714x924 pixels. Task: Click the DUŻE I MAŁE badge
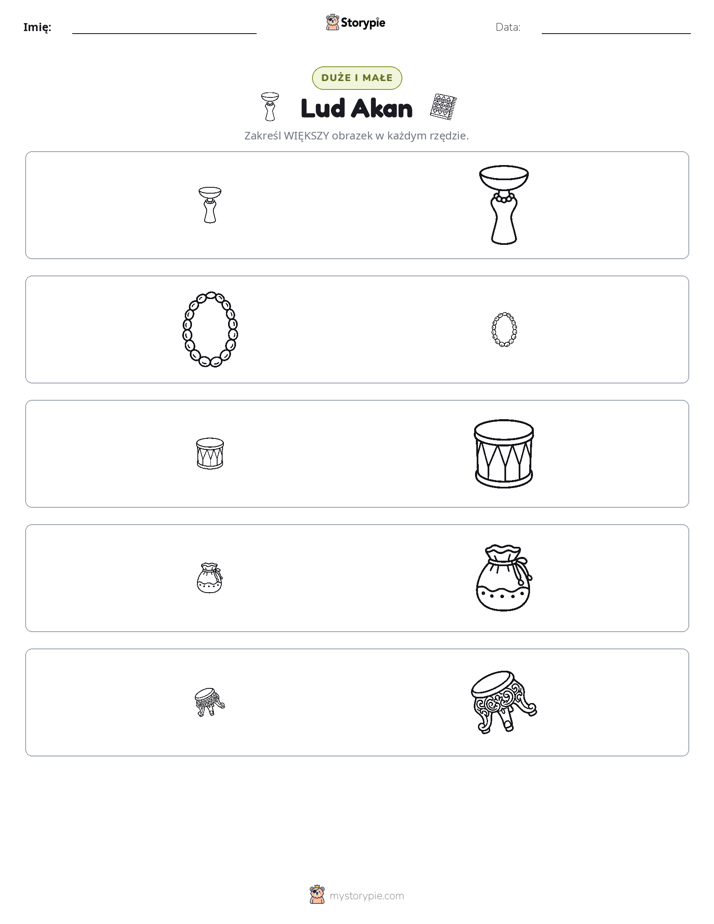(357, 78)
